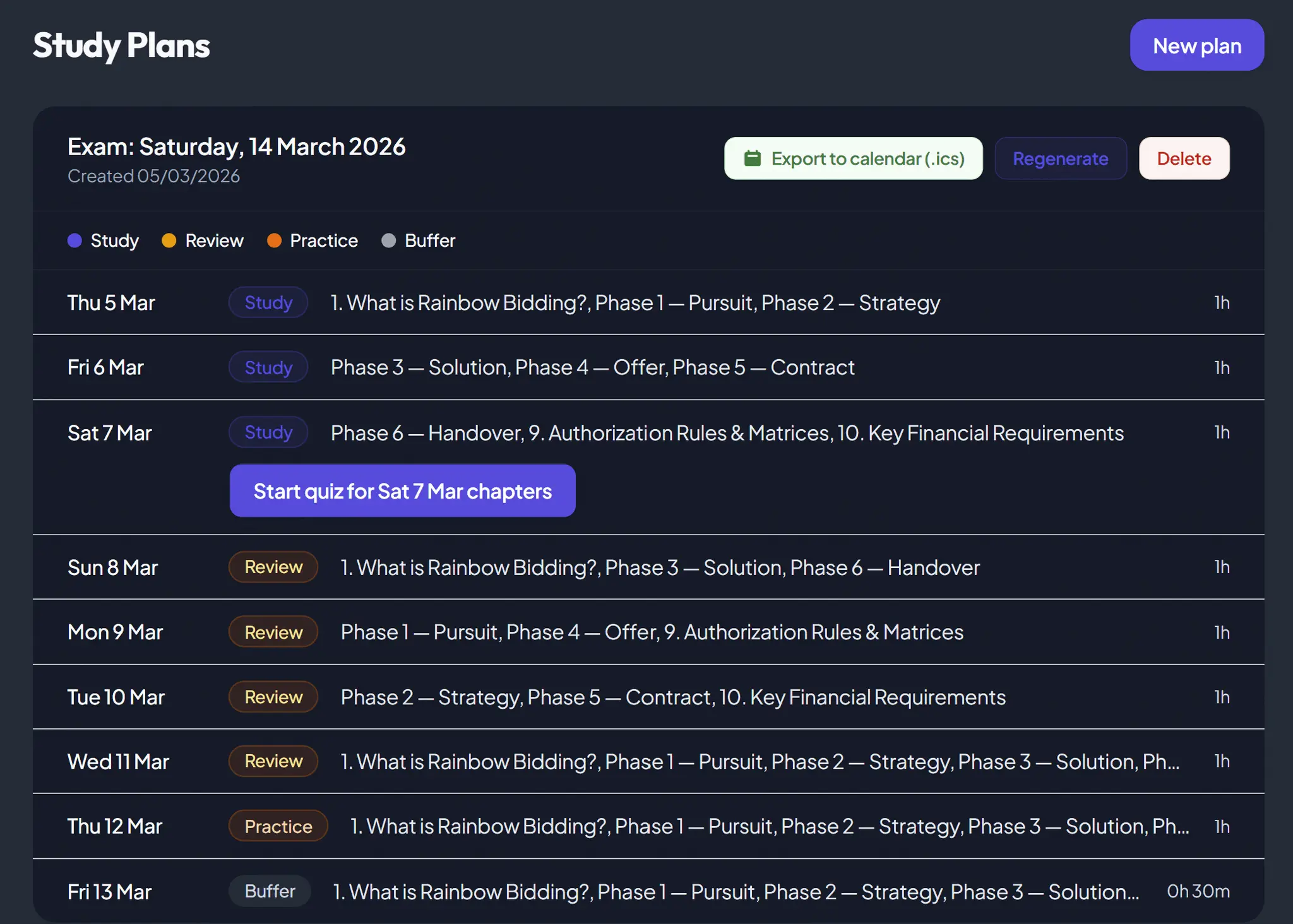Click the yellow Review legend dot
This screenshot has height=924, width=1293.
coord(169,240)
